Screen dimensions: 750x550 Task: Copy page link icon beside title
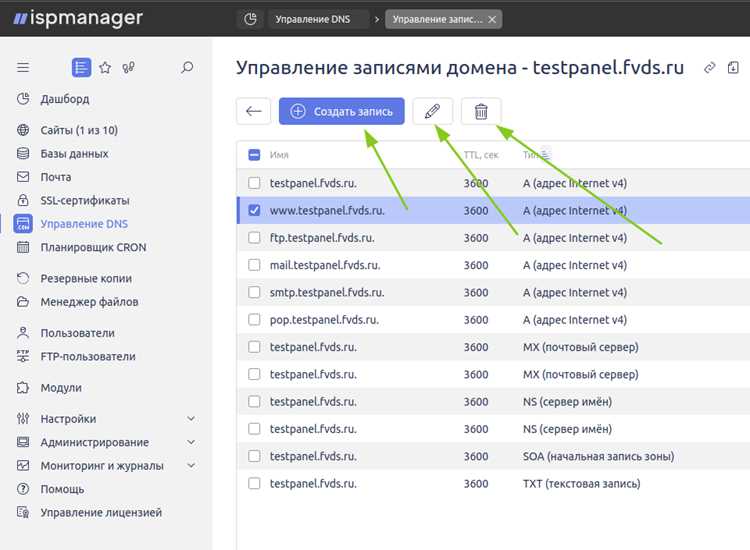click(710, 67)
